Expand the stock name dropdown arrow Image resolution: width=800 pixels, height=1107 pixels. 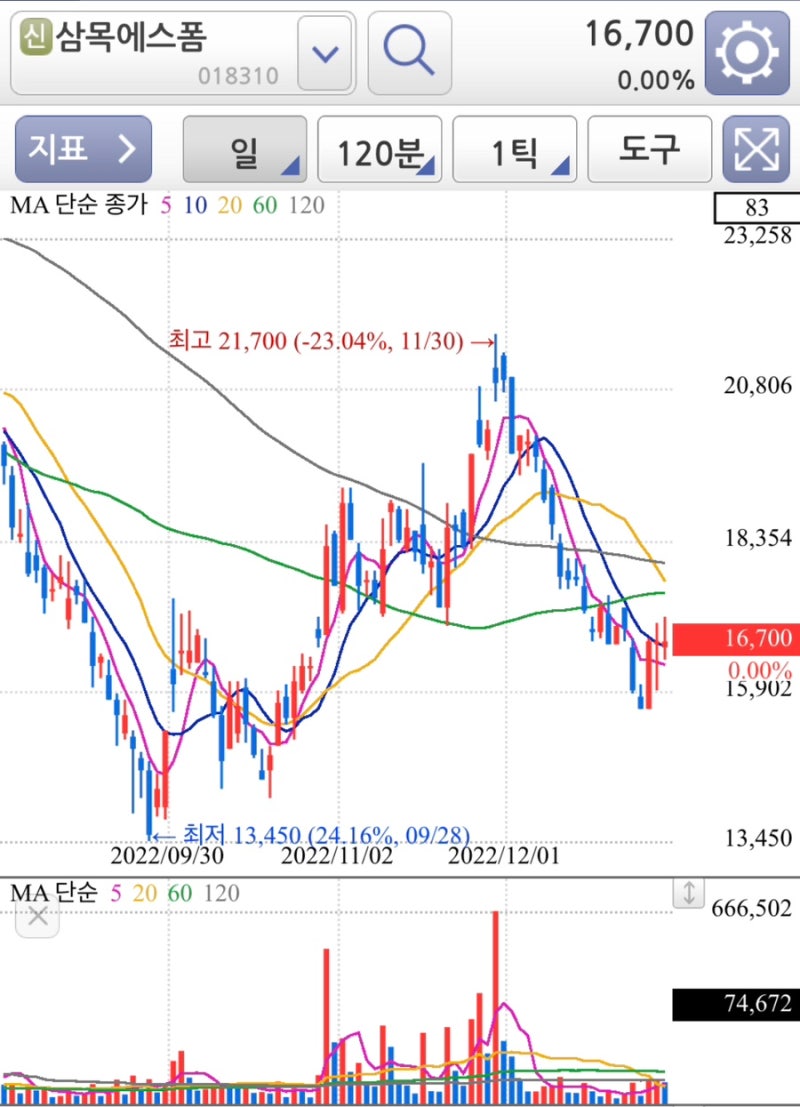[x=325, y=53]
